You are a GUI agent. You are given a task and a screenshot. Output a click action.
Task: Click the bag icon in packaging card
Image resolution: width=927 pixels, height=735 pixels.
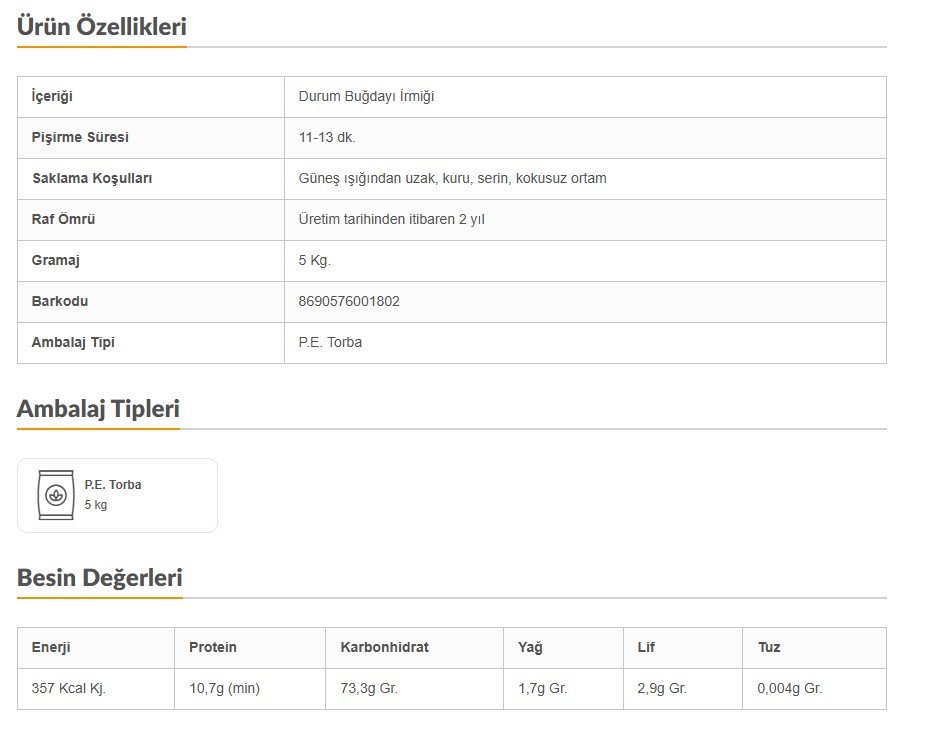click(x=55, y=494)
